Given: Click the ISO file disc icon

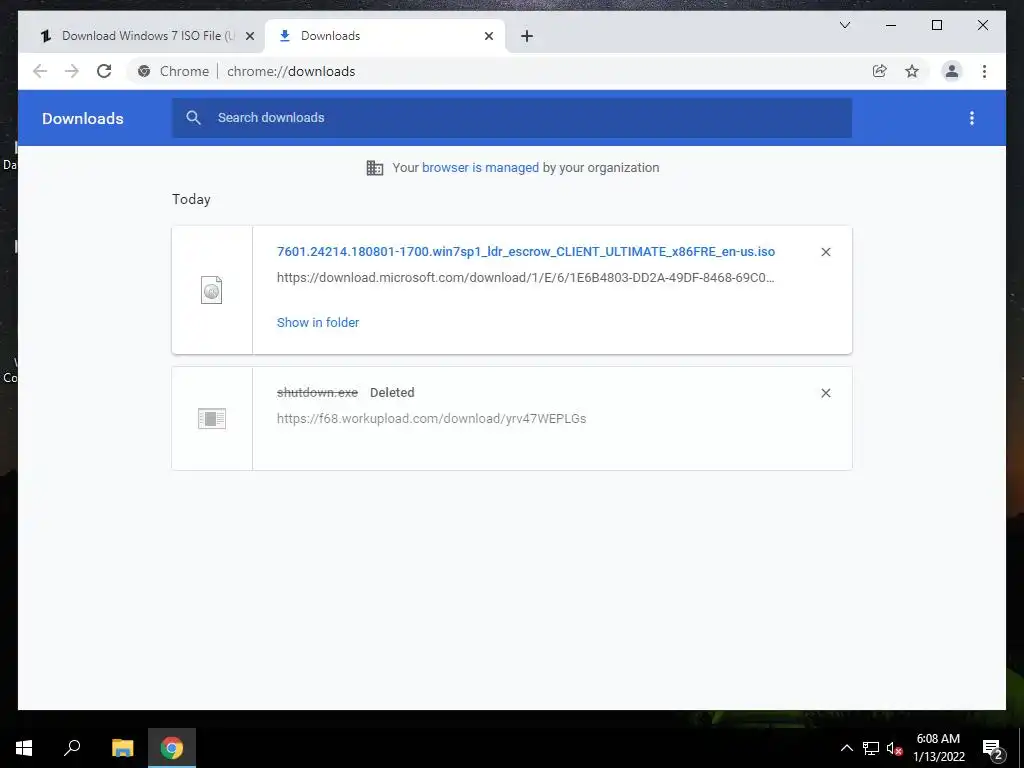Looking at the screenshot, I should click(212, 290).
